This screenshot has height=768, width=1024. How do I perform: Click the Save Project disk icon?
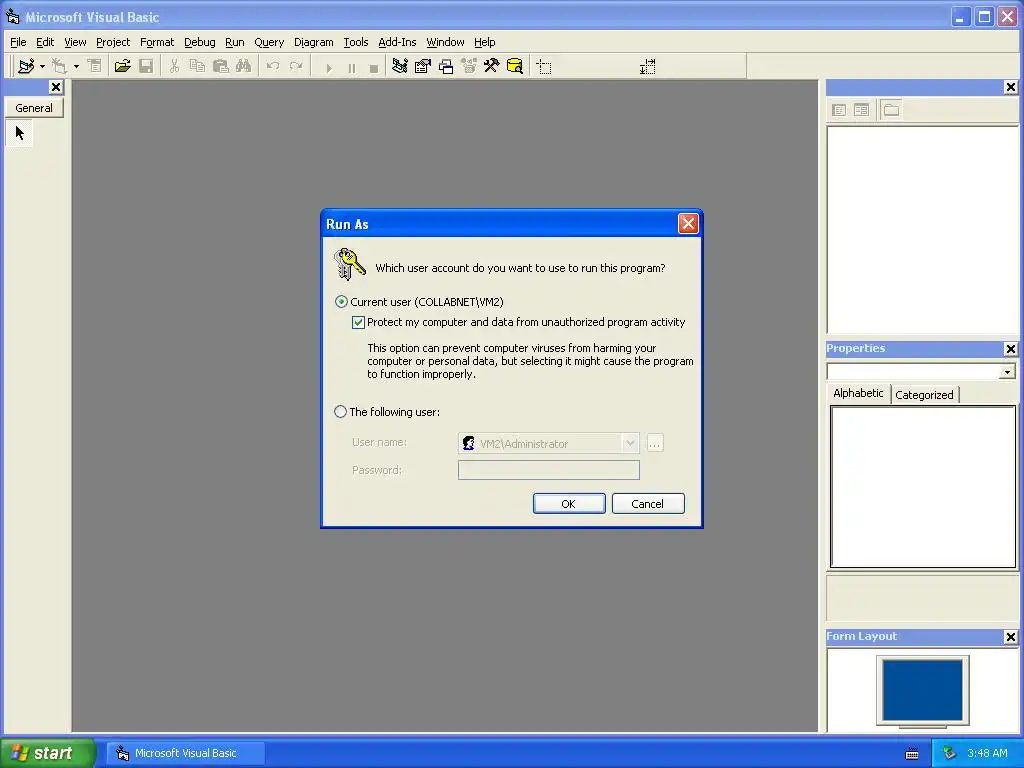(x=146, y=66)
